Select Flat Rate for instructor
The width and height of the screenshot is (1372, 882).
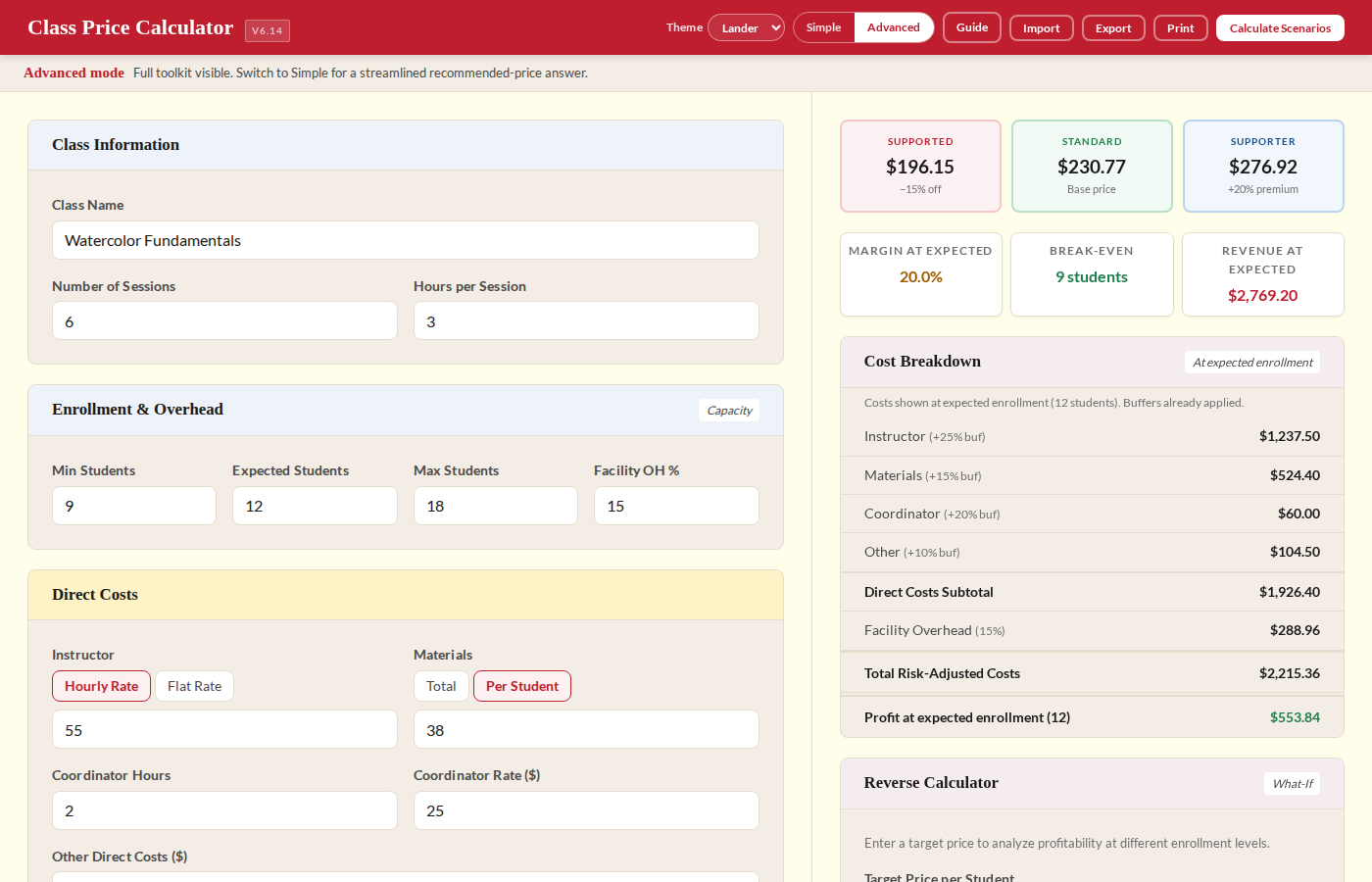pyautogui.click(x=194, y=686)
